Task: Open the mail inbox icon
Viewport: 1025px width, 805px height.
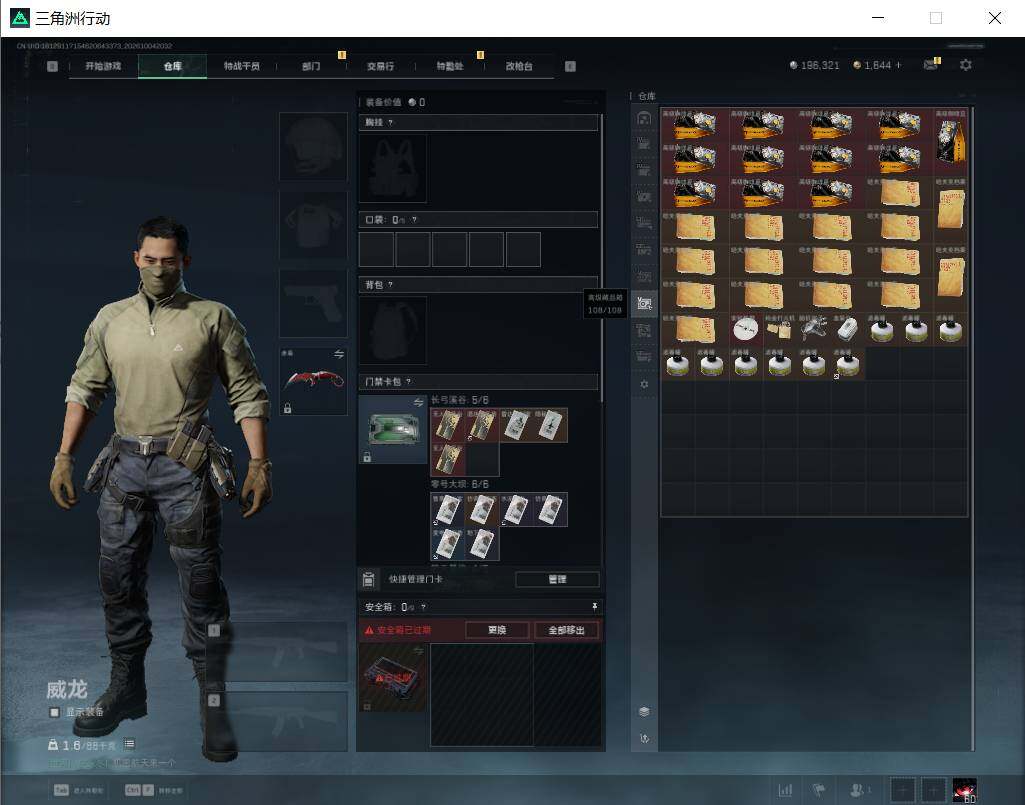Action: 930,65
